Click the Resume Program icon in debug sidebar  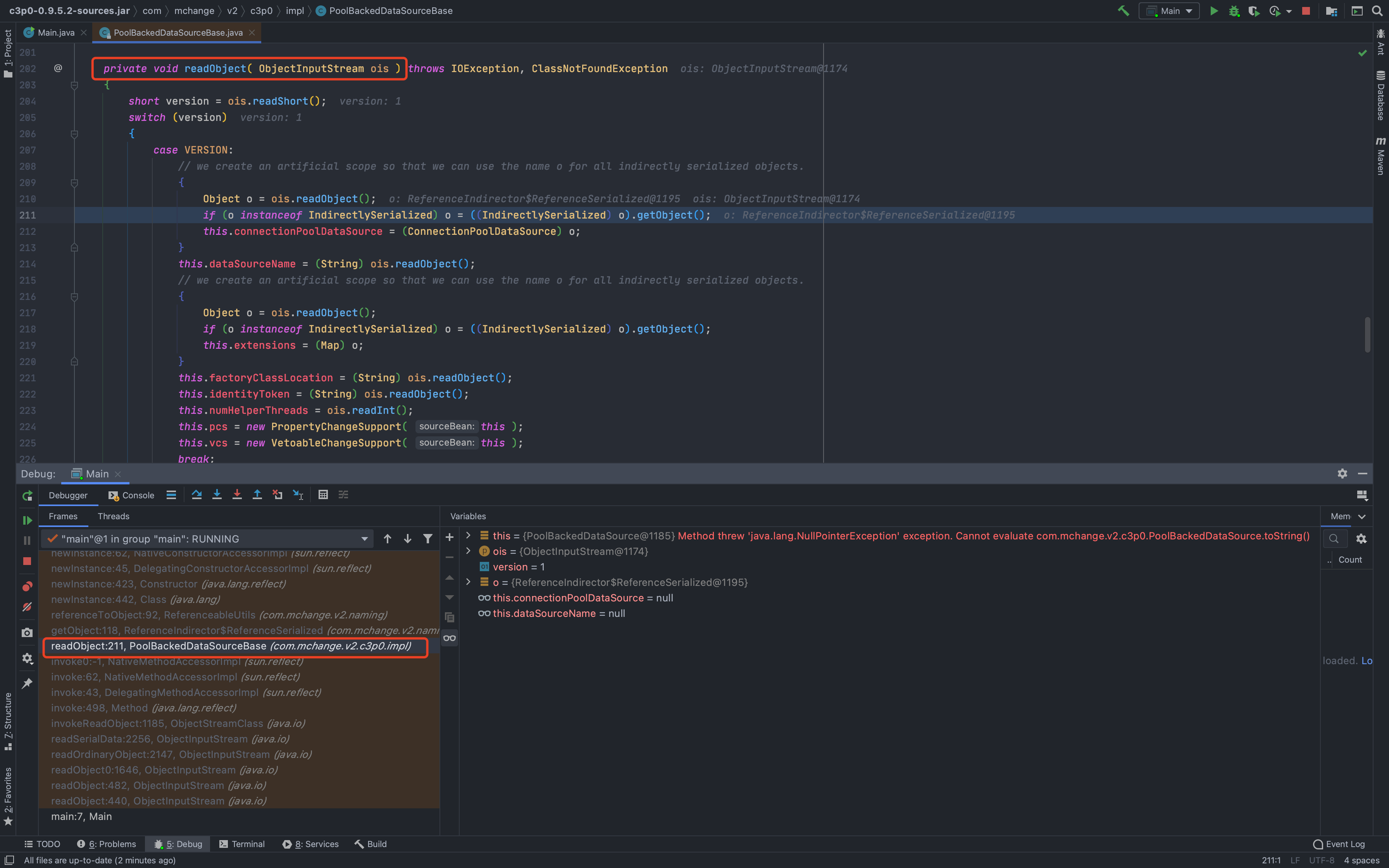27,520
